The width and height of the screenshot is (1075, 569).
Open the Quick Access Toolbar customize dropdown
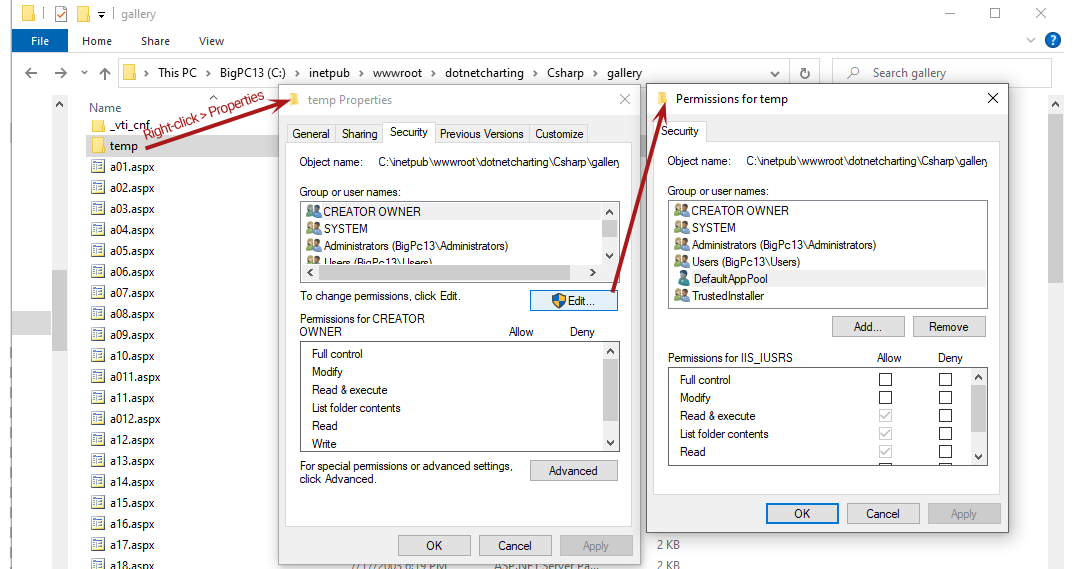pos(102,15)
